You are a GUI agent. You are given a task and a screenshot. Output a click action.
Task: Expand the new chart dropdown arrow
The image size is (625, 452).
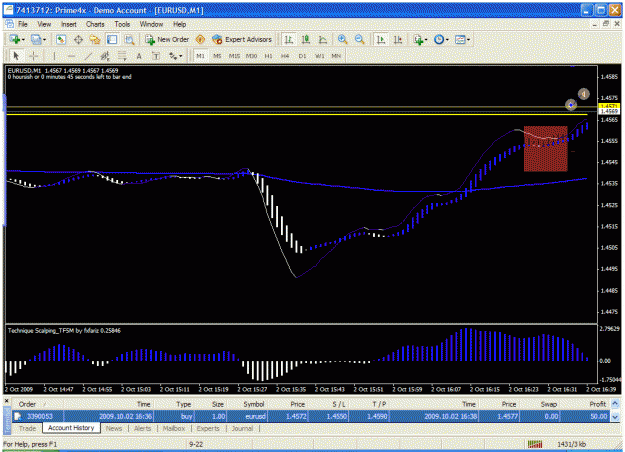tap(23, 40)
